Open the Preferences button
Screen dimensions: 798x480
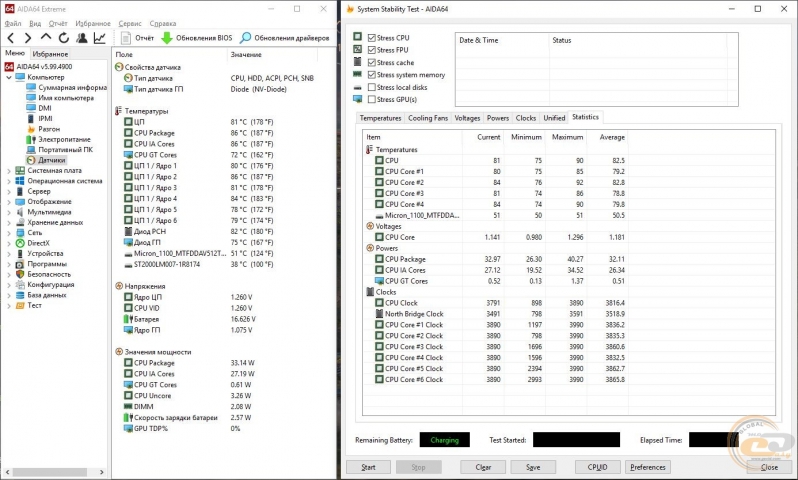click(x=647, y=467)
